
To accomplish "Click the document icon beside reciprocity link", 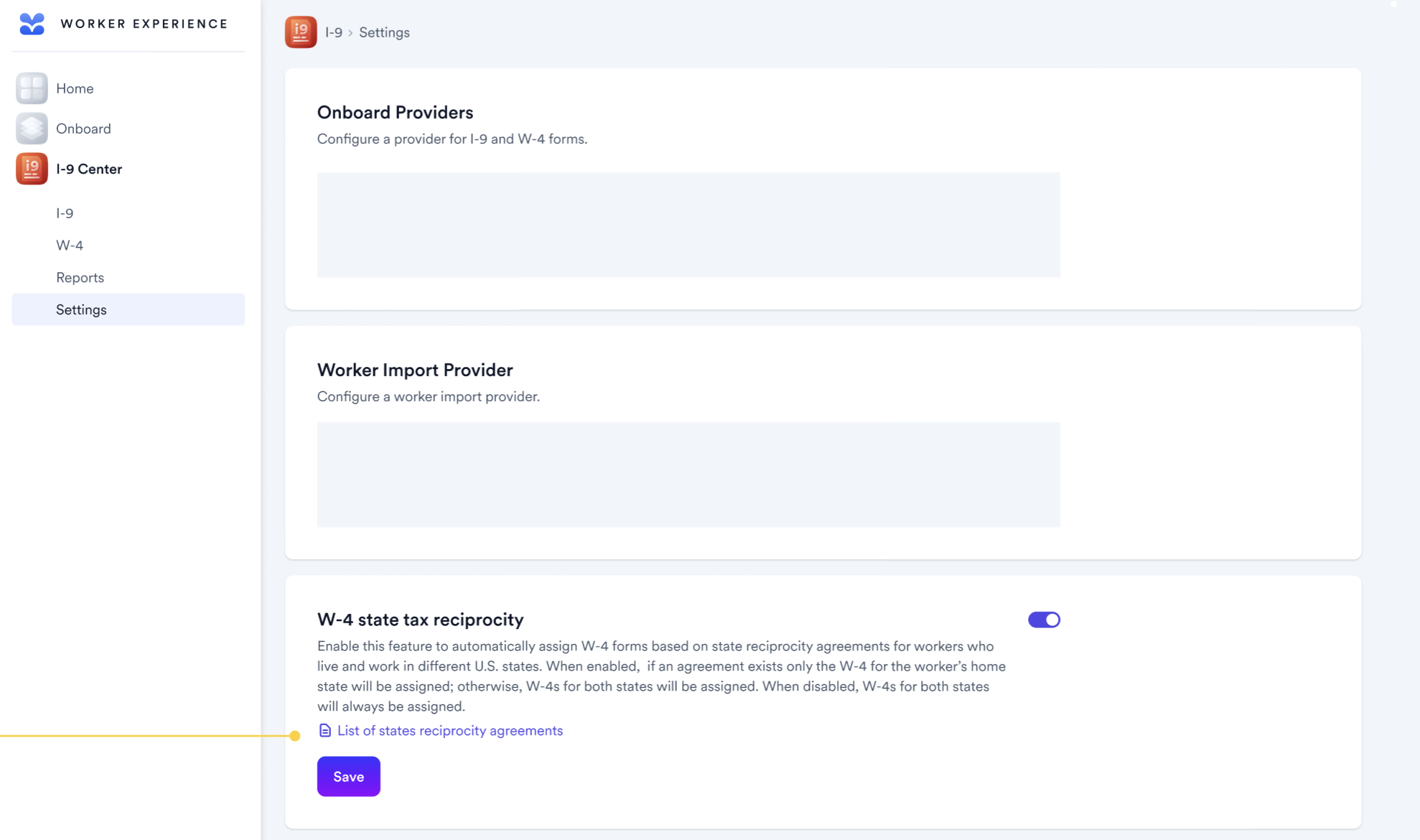I will tap(324, 730).
